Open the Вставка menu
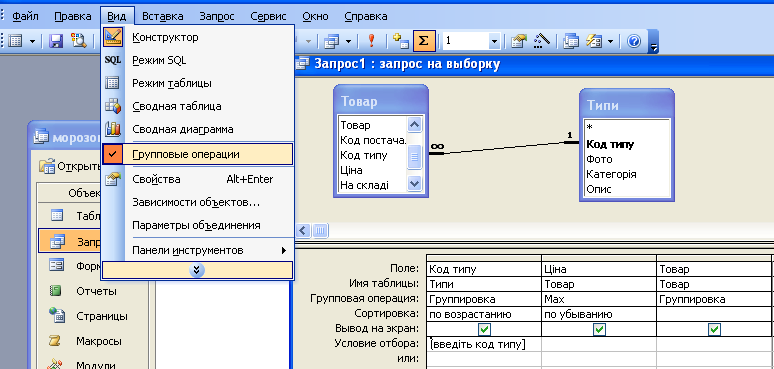Image resolution: width=774 pixels, height=369 pixels. 163,16
